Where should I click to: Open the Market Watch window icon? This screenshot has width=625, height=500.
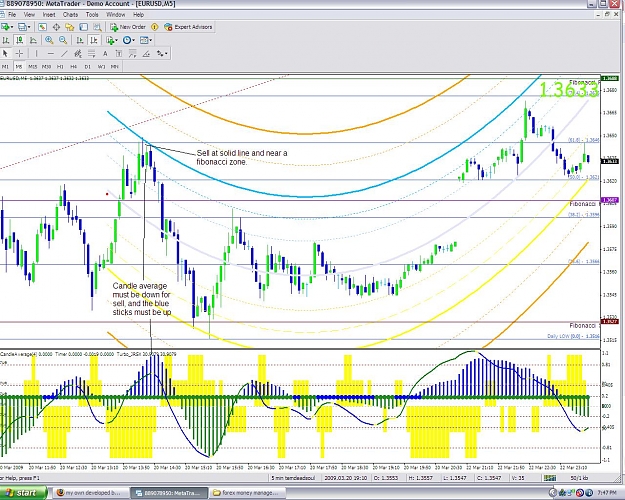click(43, 27)
